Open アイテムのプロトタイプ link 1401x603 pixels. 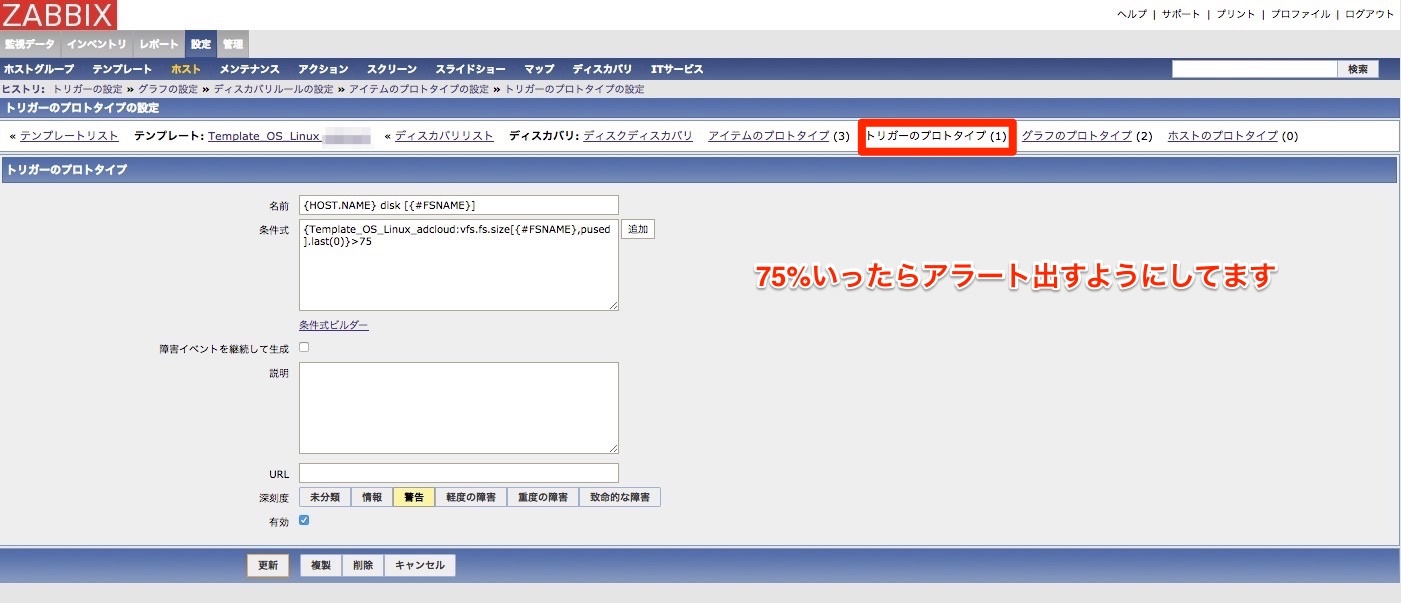pos(768,136)
